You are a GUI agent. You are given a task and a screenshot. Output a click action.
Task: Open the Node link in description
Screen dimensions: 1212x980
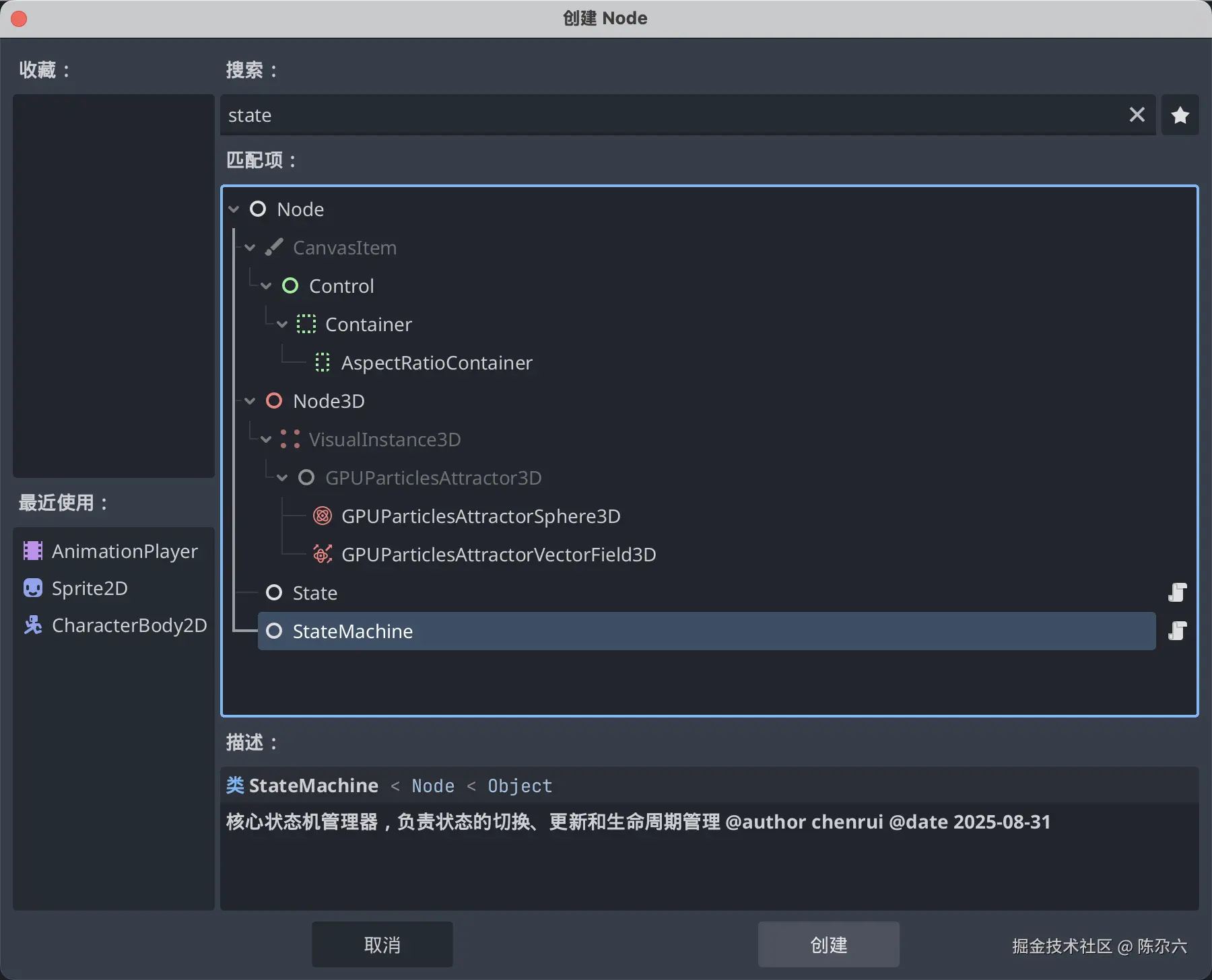click(433, 786)
